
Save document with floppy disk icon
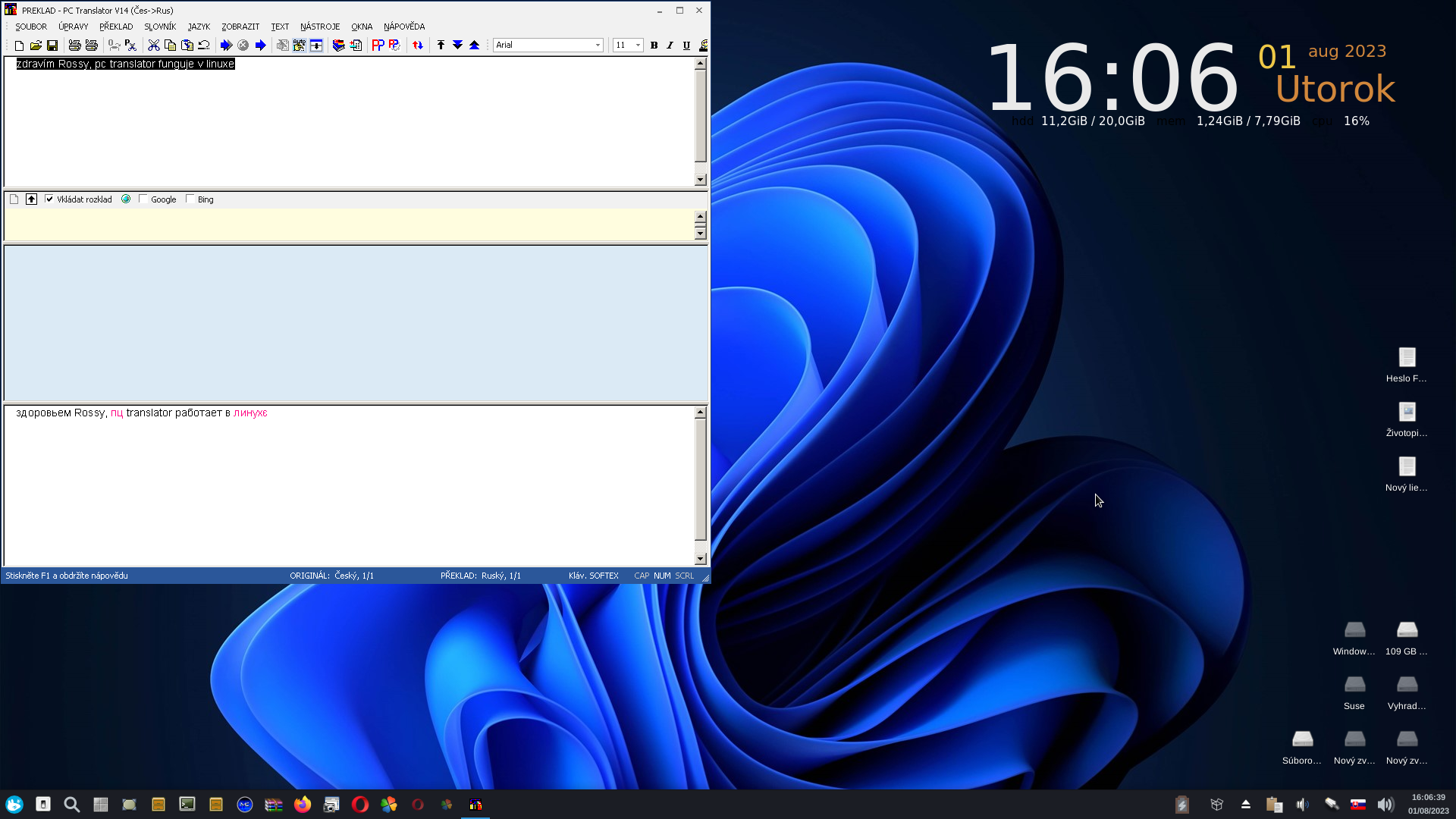click(x=52, y=45)
